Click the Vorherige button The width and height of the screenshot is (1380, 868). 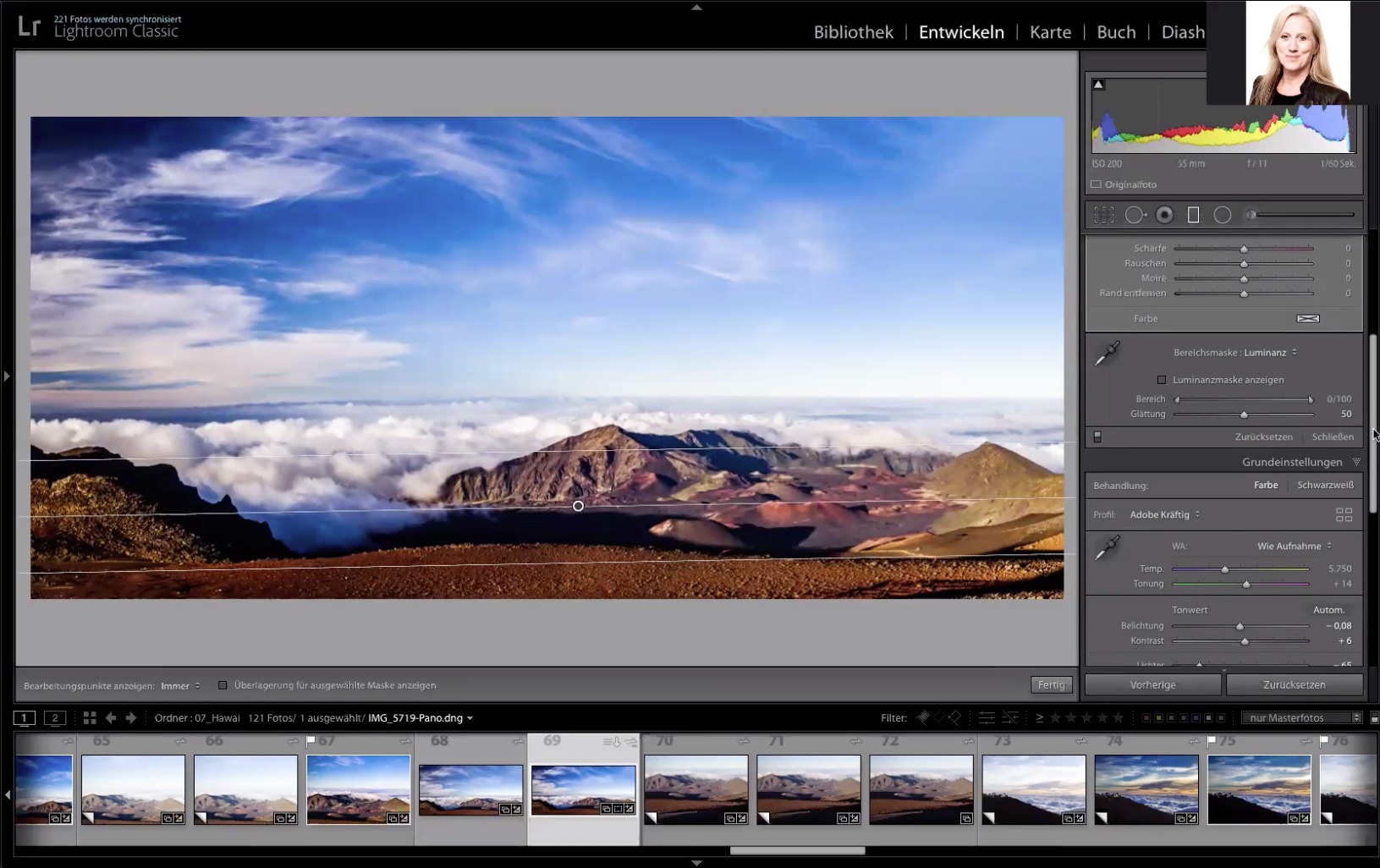pos(1152,684)
